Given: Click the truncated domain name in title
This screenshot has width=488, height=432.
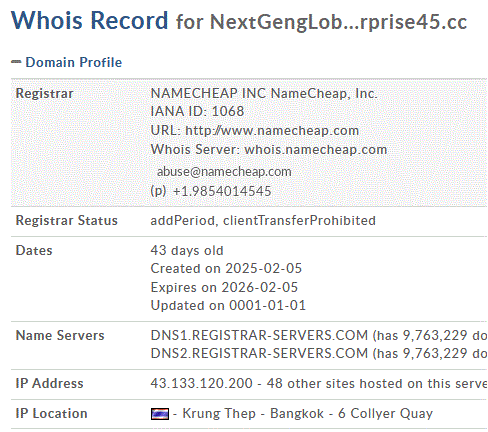Looking at the screenshot, I should click(x=338, y=22).
